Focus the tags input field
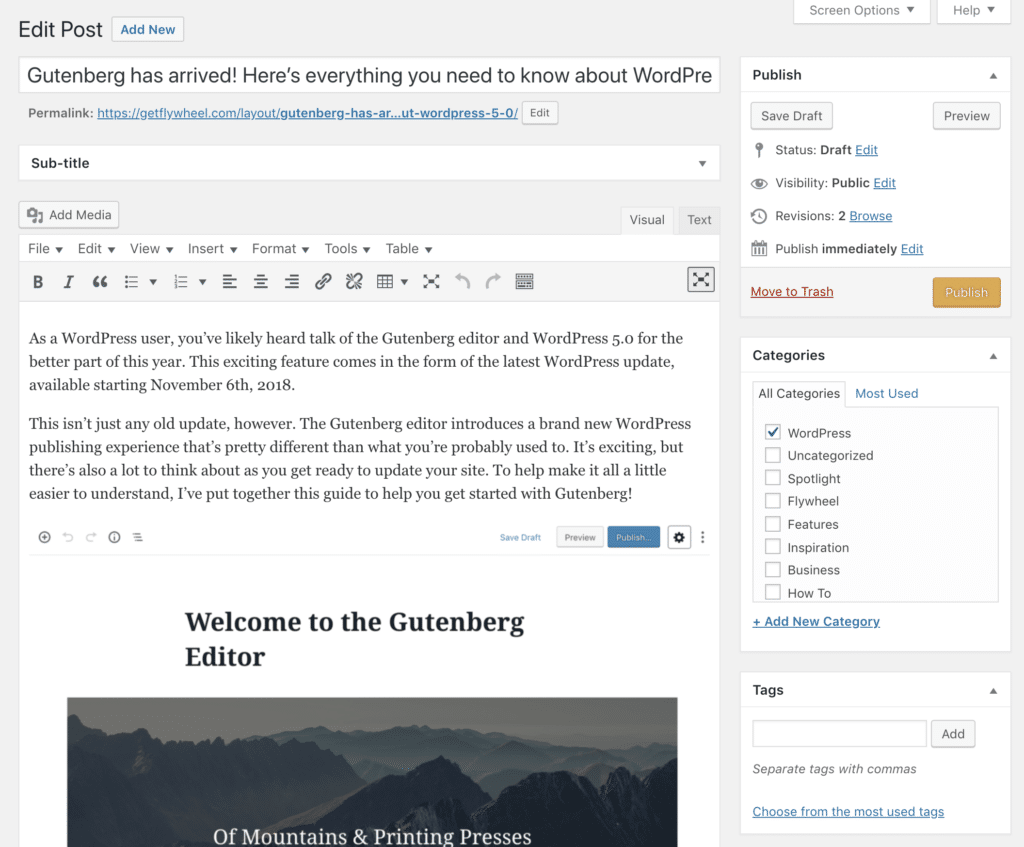Screen dimensions: 1024x847 pyautogui.click(x=839, y=733)
